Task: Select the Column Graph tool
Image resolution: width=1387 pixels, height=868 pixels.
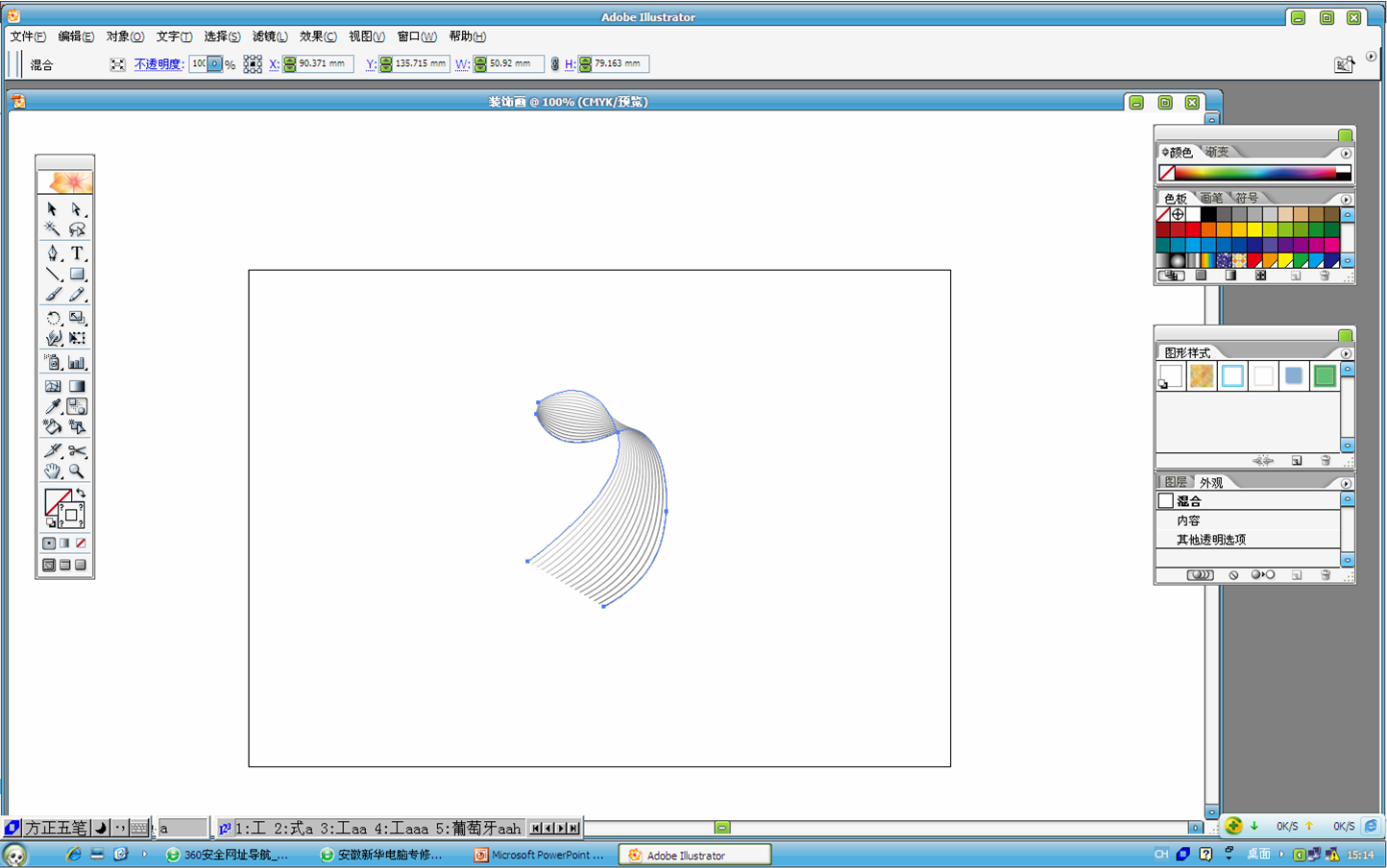Action: (x=77, y=362)
